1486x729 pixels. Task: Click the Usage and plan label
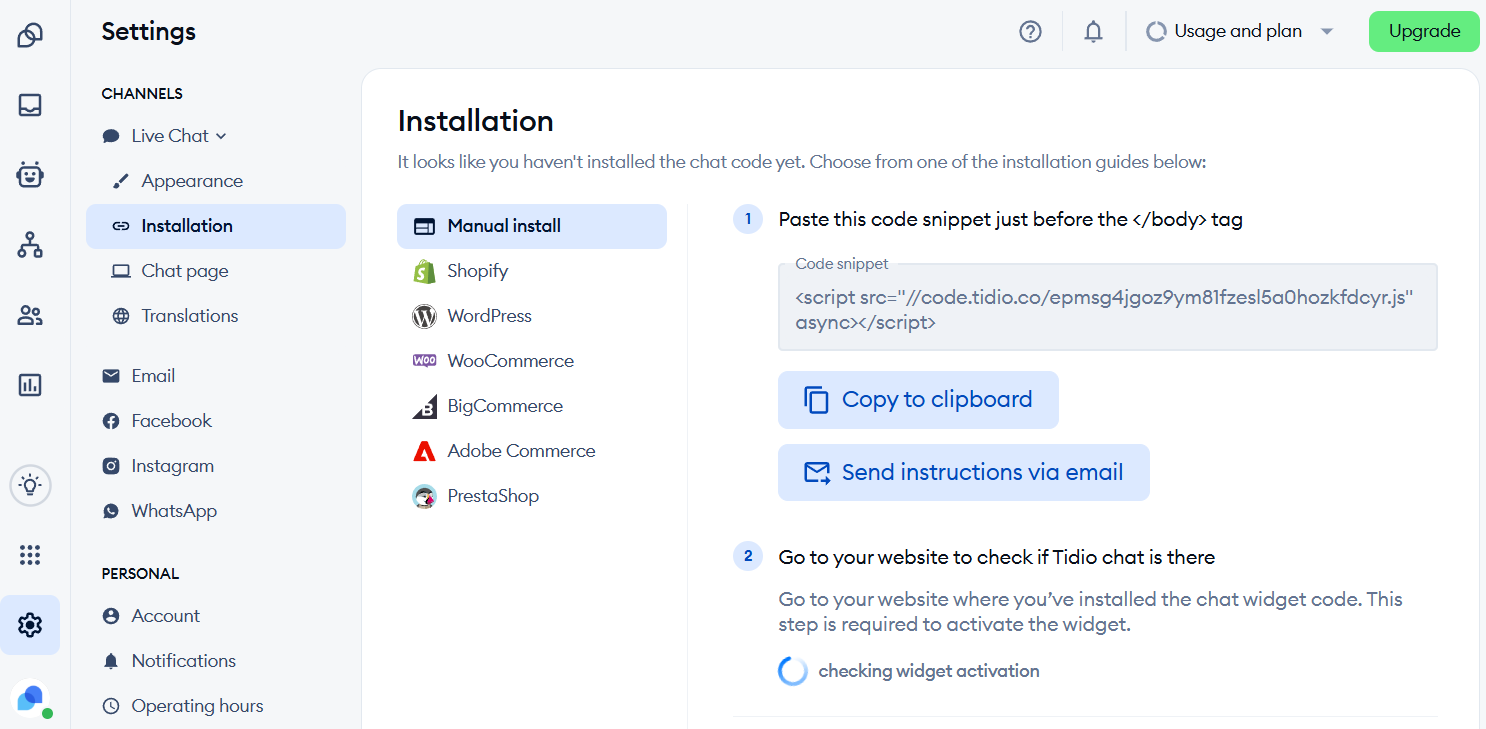click(x=1238, y=32)
